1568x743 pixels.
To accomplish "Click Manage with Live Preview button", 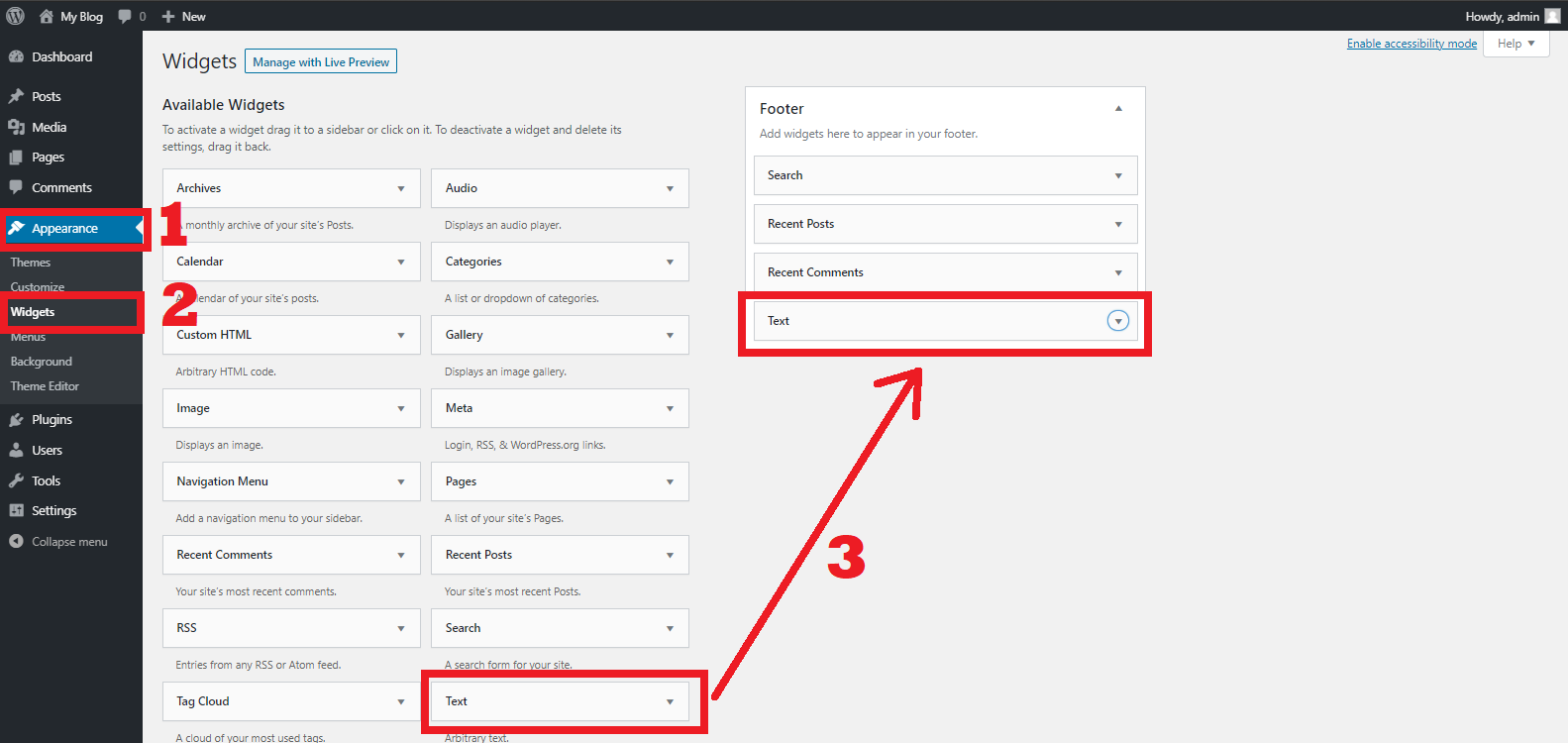I will (321, 61).
